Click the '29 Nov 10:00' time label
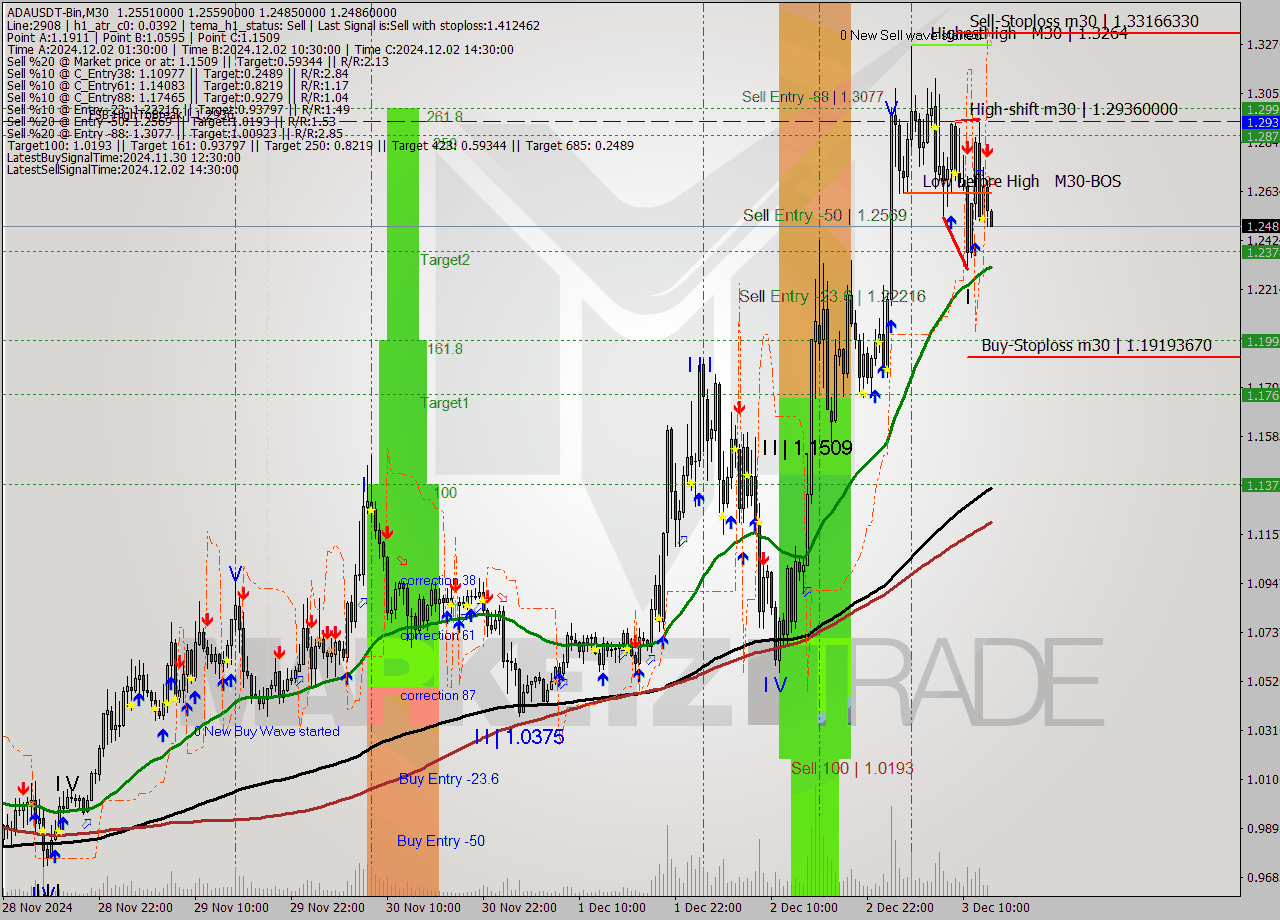 [230, 908]
